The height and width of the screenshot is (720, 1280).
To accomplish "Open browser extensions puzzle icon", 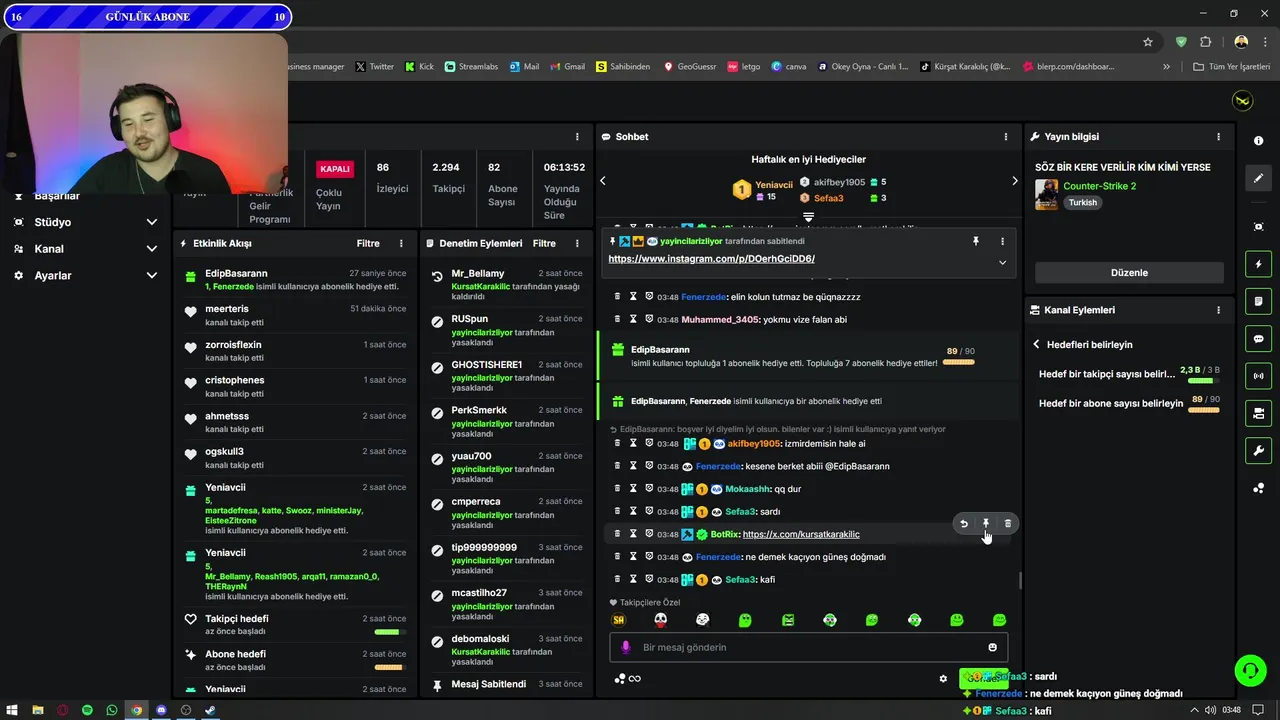I will [x=1205, y=41].
